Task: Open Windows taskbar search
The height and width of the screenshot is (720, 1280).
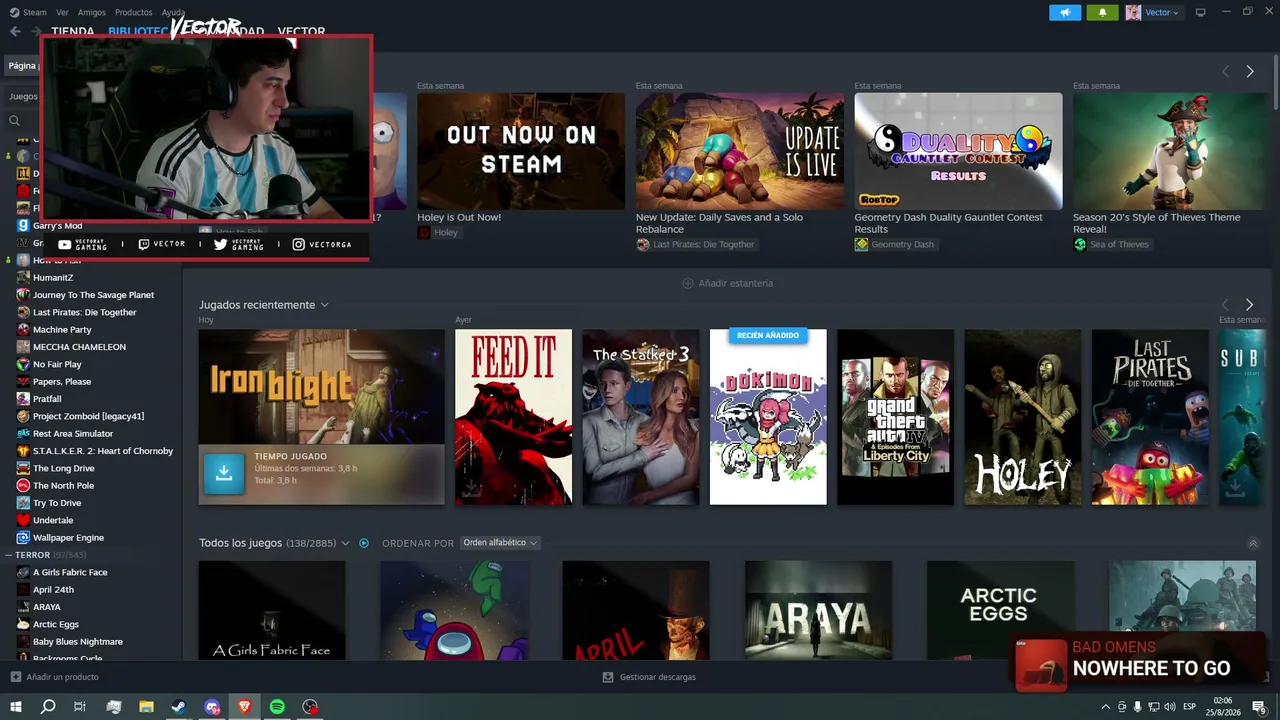Action: point(48,707)
